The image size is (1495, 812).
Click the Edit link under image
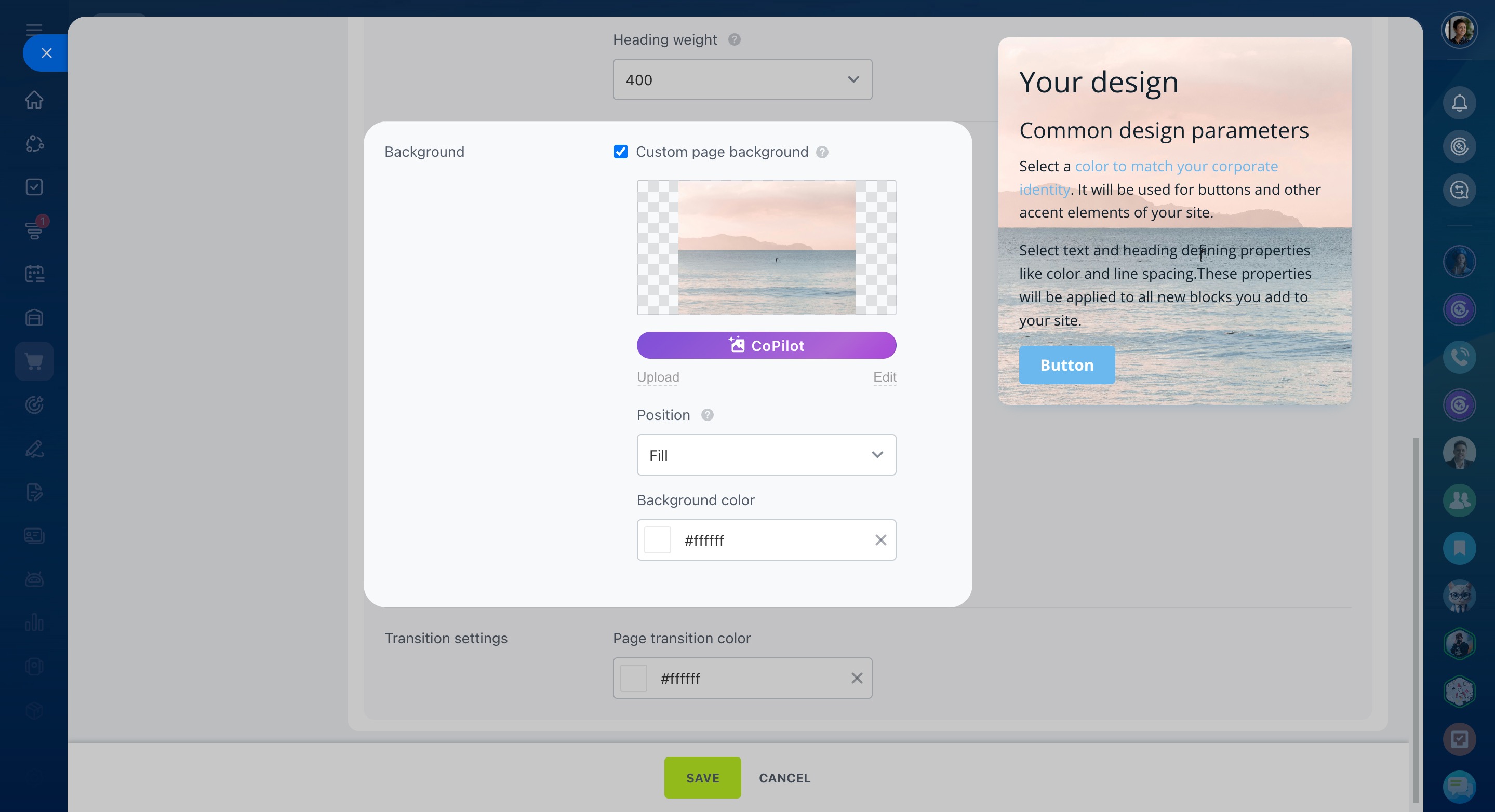pyautogui.click(x=885, y=377)
